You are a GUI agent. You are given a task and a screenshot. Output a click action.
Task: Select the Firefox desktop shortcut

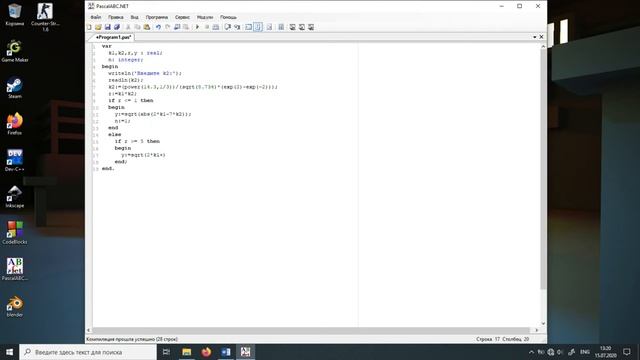click(x=15, y=124)
